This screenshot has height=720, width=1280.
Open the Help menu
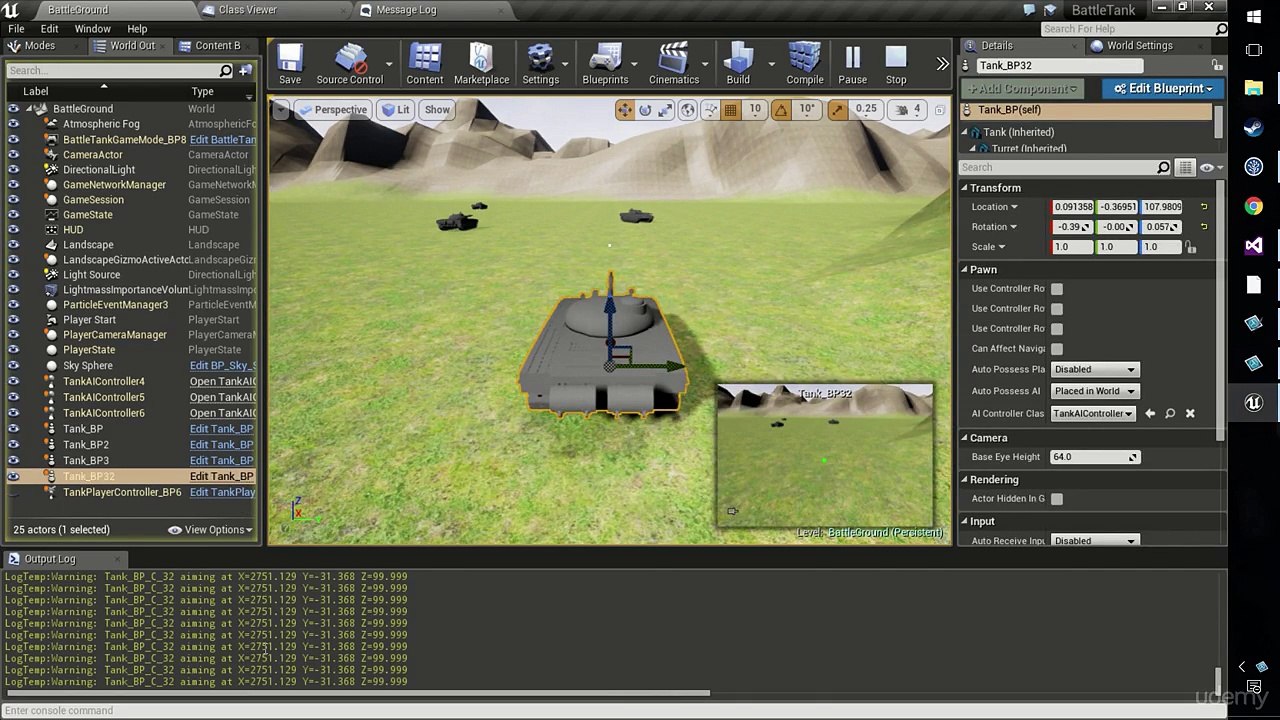coord(137,29)
